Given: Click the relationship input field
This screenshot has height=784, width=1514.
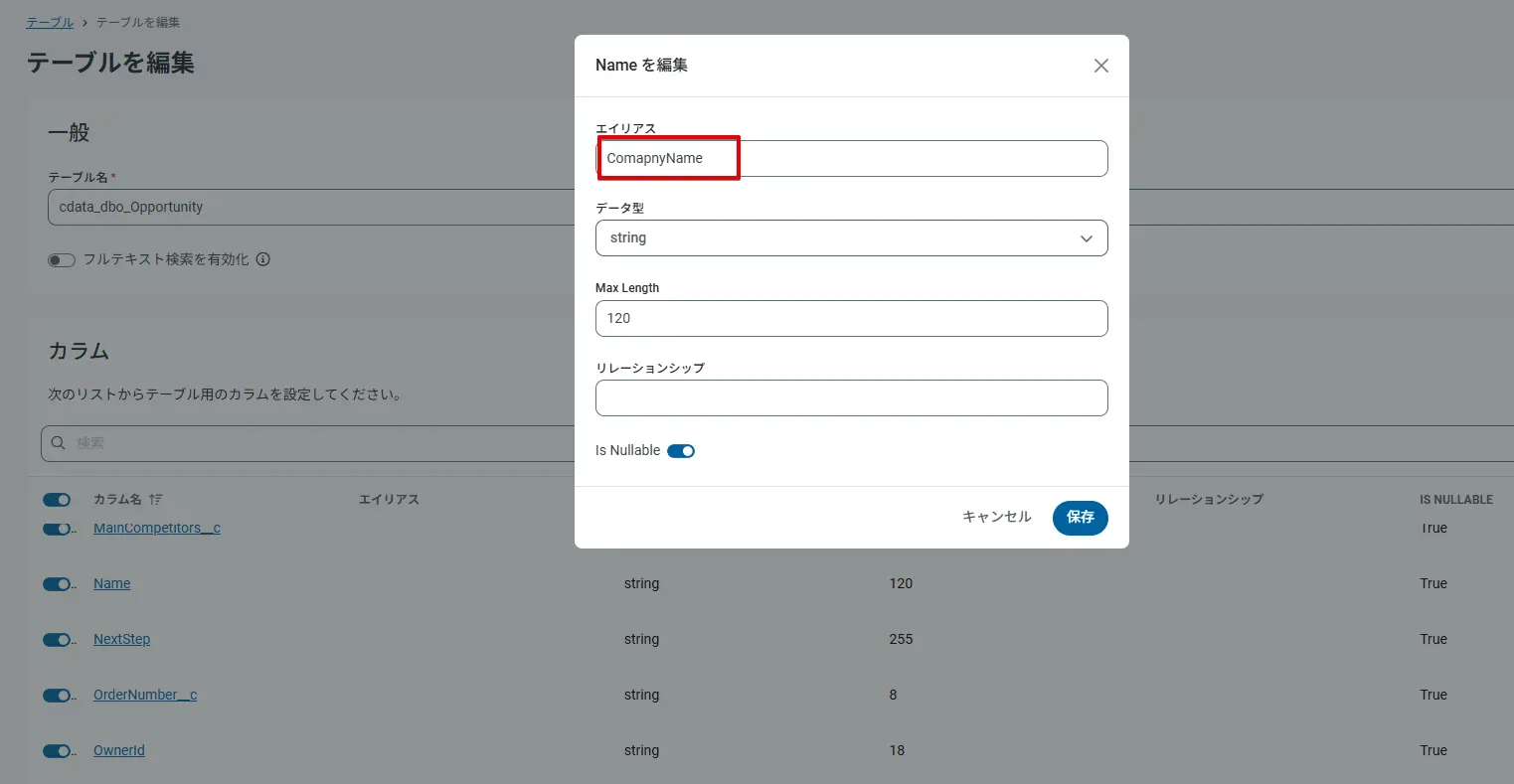Looking at the screenshot, I should tap(851, 397).
